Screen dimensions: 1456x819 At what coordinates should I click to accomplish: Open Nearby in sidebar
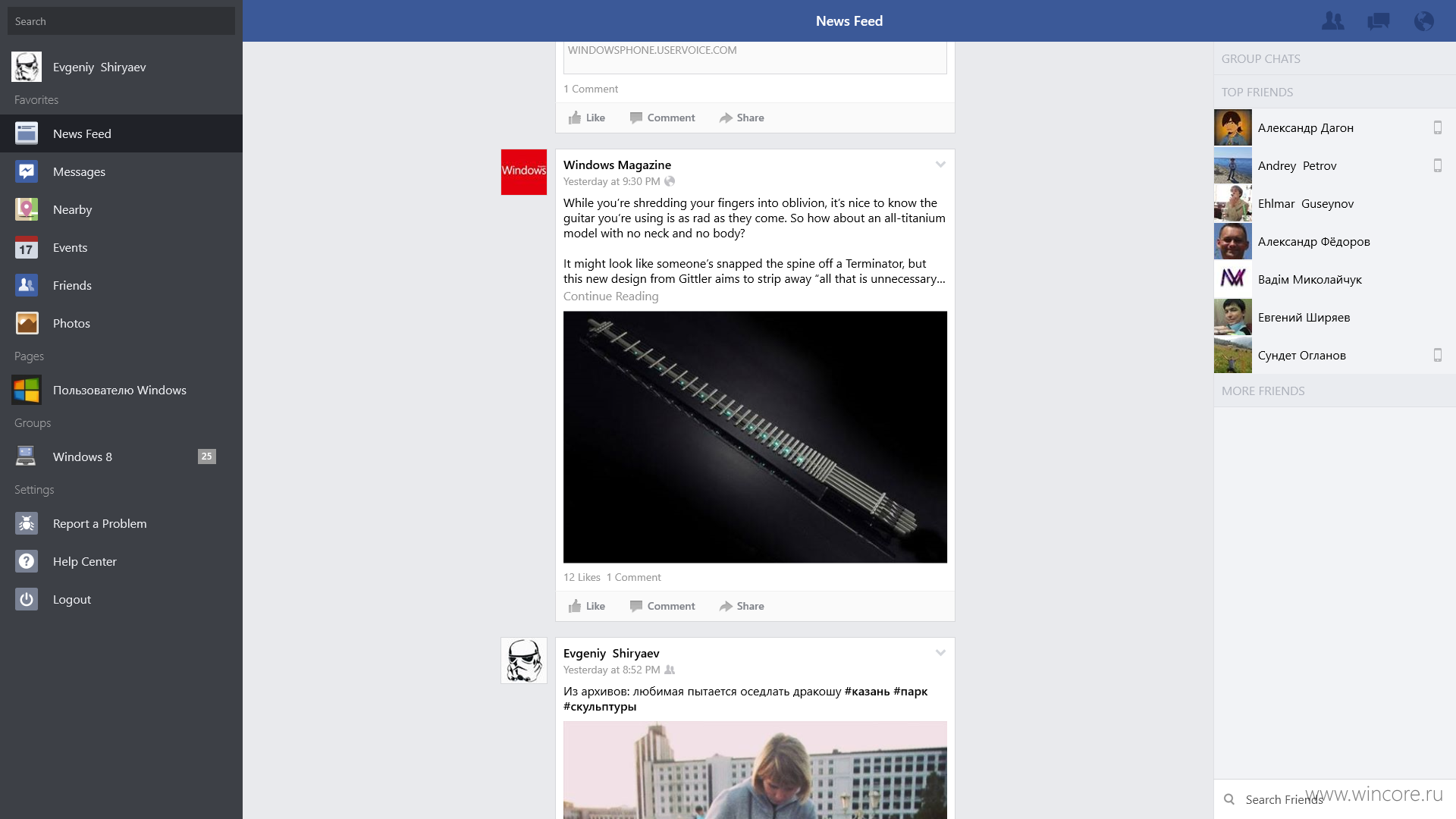(x=121, y=209)
